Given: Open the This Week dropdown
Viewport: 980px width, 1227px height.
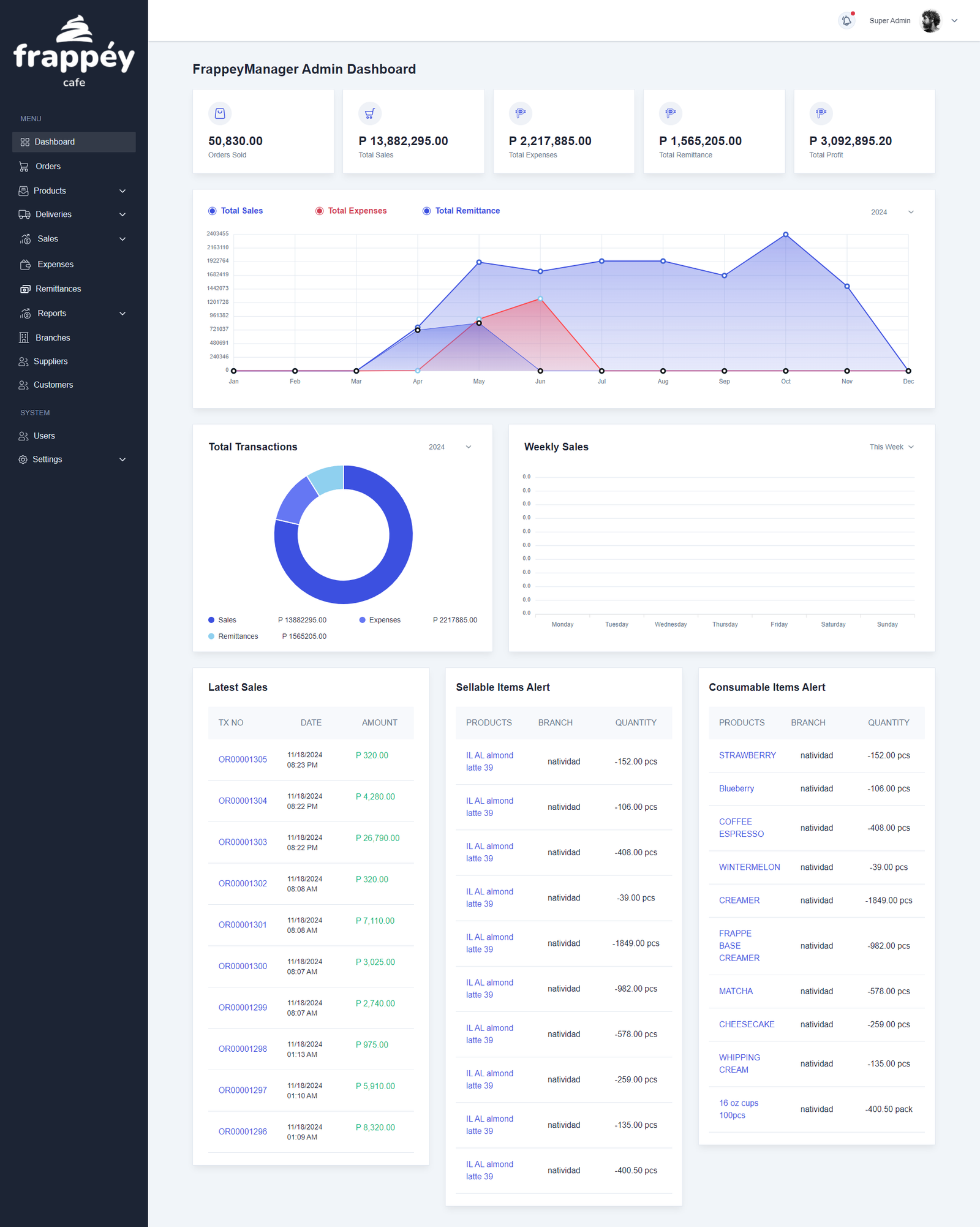Looking at the screenshot, I should click(x=891, y=447).
